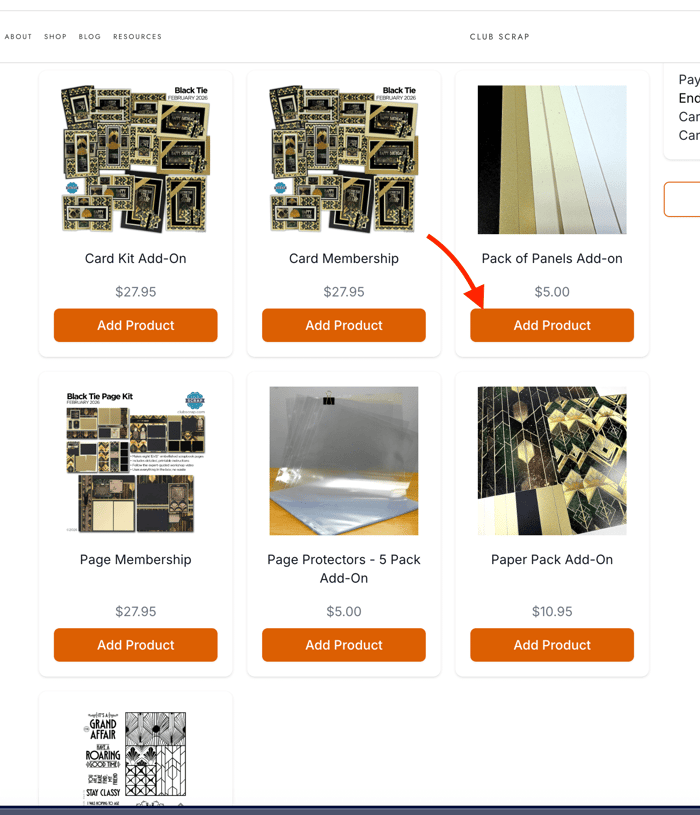View the Black Tie Page Kit image
Screen dimensions: 700x815
click(x=136, y=461)
